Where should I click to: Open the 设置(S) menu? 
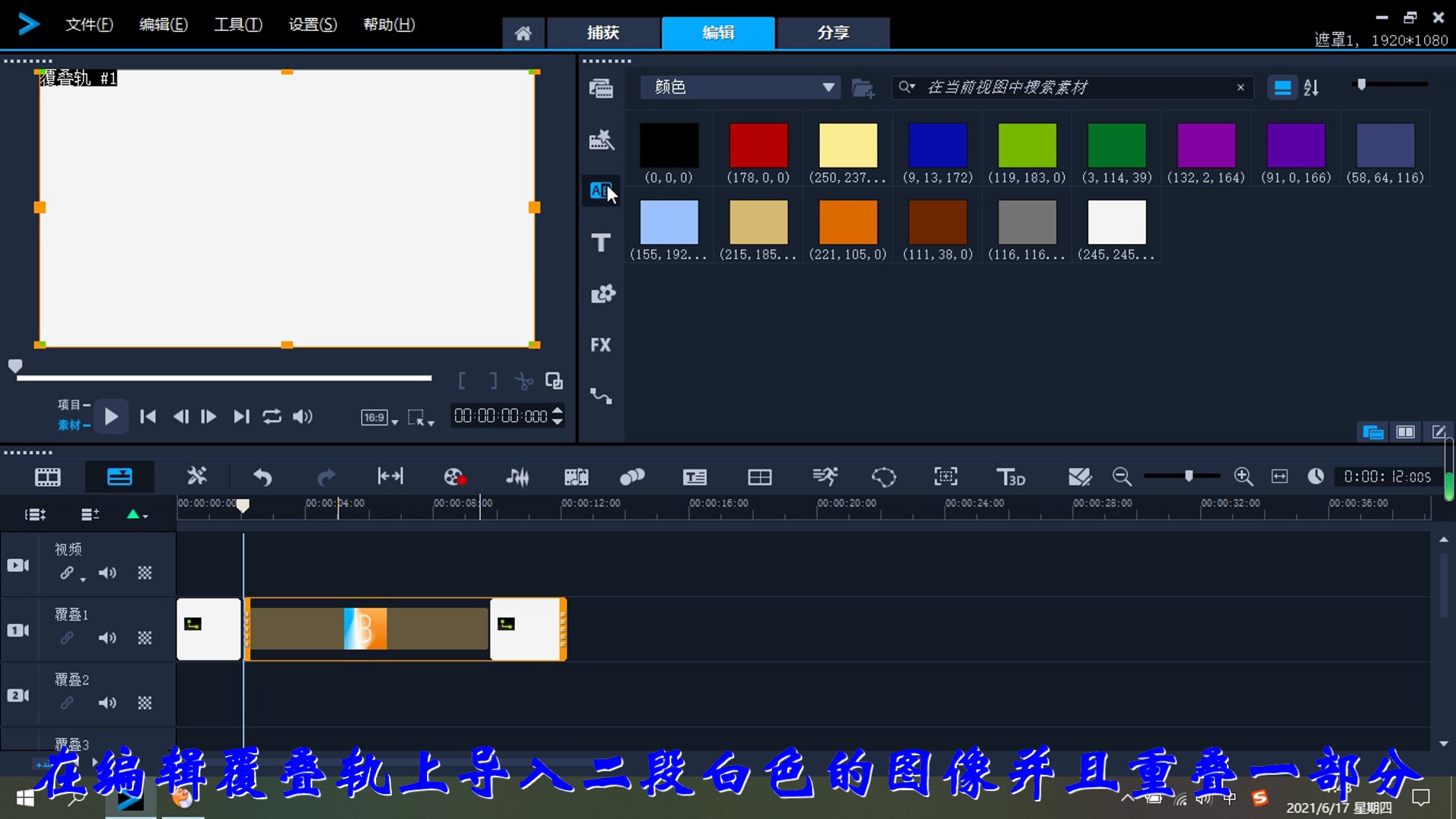pyautogui.click(x=312, y=24)
